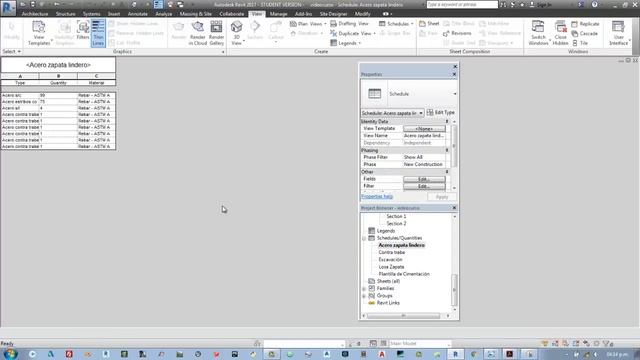The image size is (640, 360).
Task: Select Acero zapata lindero schedule in browser
Action: [401, 245]
